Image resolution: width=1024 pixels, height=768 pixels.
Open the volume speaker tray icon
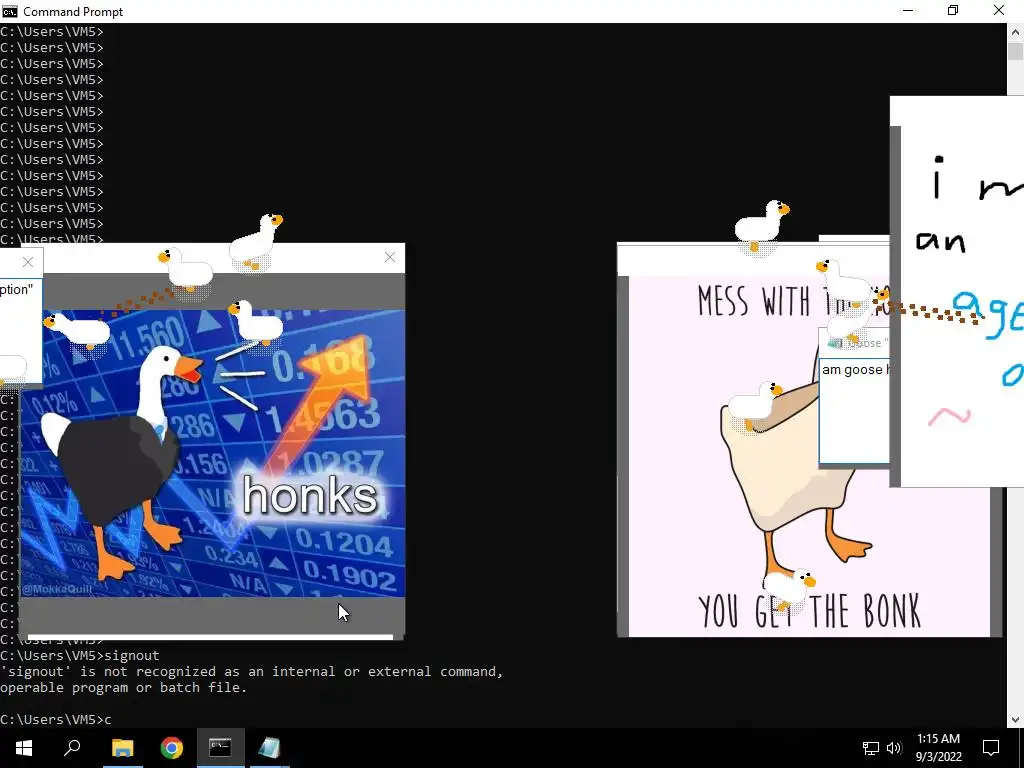(893, 748)
